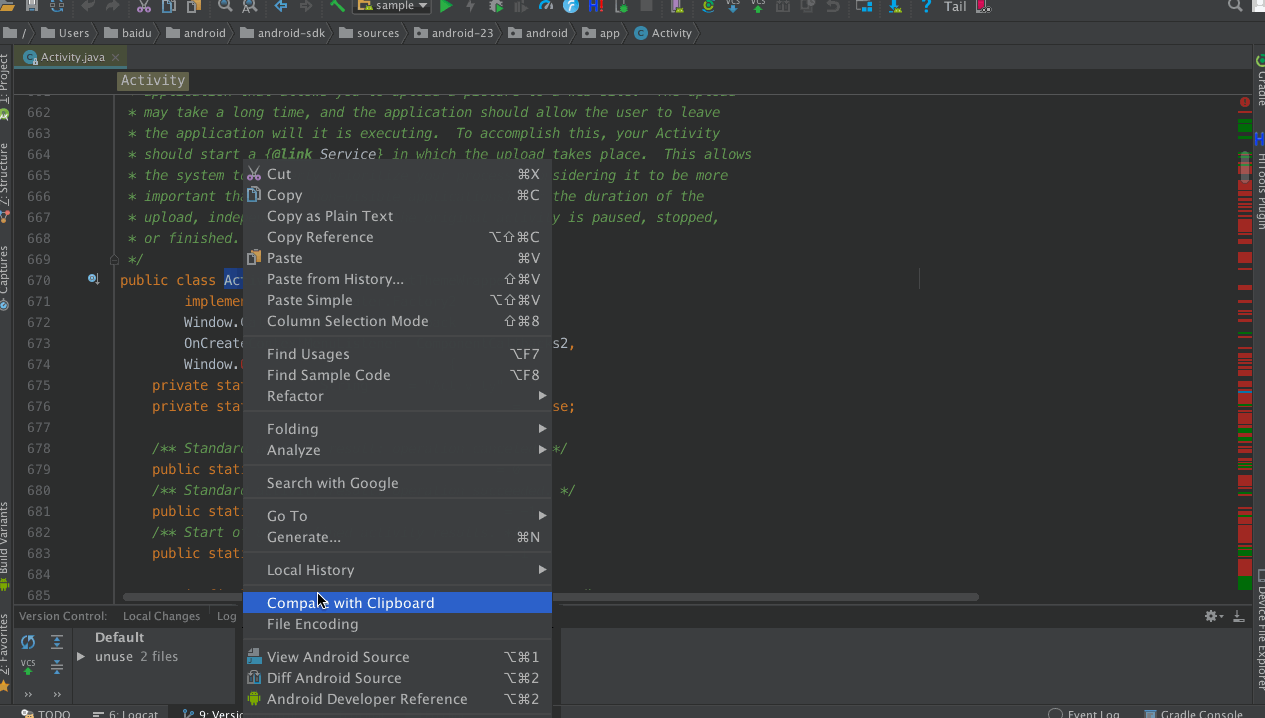Click the profiler gauge toolbar icon
This screenshot has width=1265, height=718.
pos(546,6)
